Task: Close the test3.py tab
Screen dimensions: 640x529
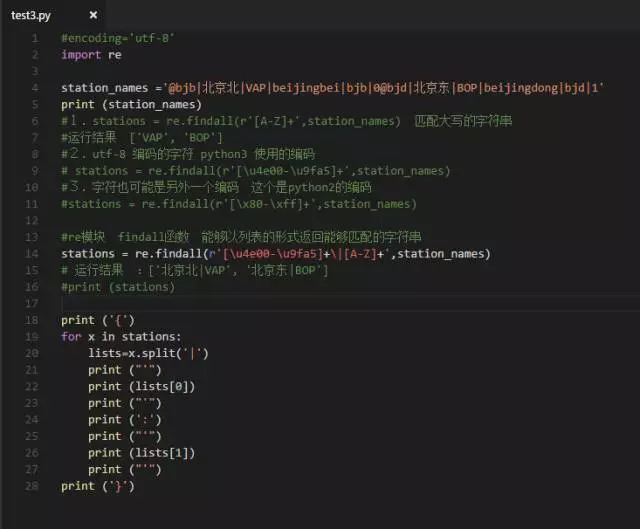Action: (x=93, y=15)
